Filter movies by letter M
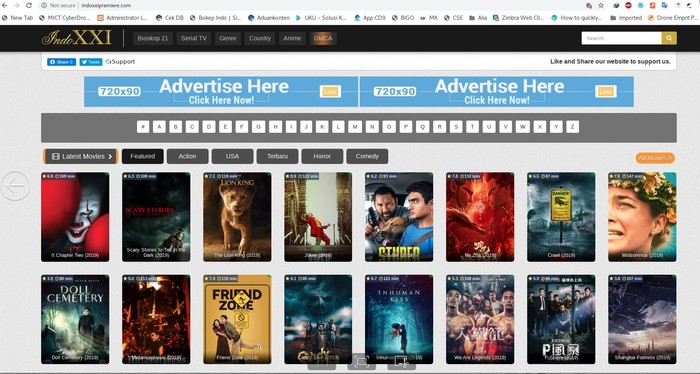700x374 pixels. (x=355, y=127)
